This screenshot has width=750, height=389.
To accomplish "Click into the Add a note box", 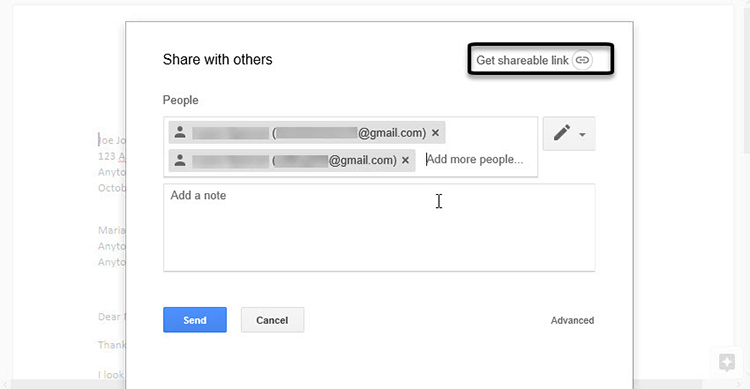I will coord(379,227).
